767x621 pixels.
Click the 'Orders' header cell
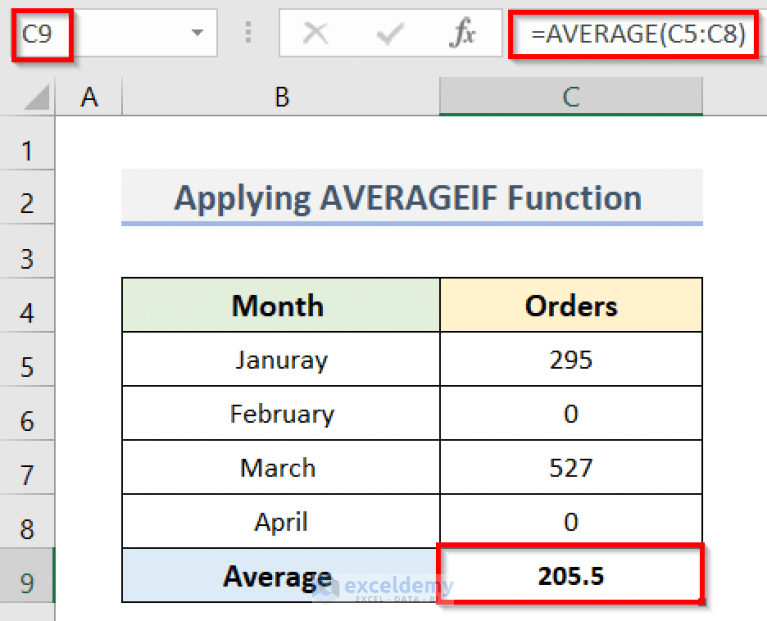pos(571,305)
